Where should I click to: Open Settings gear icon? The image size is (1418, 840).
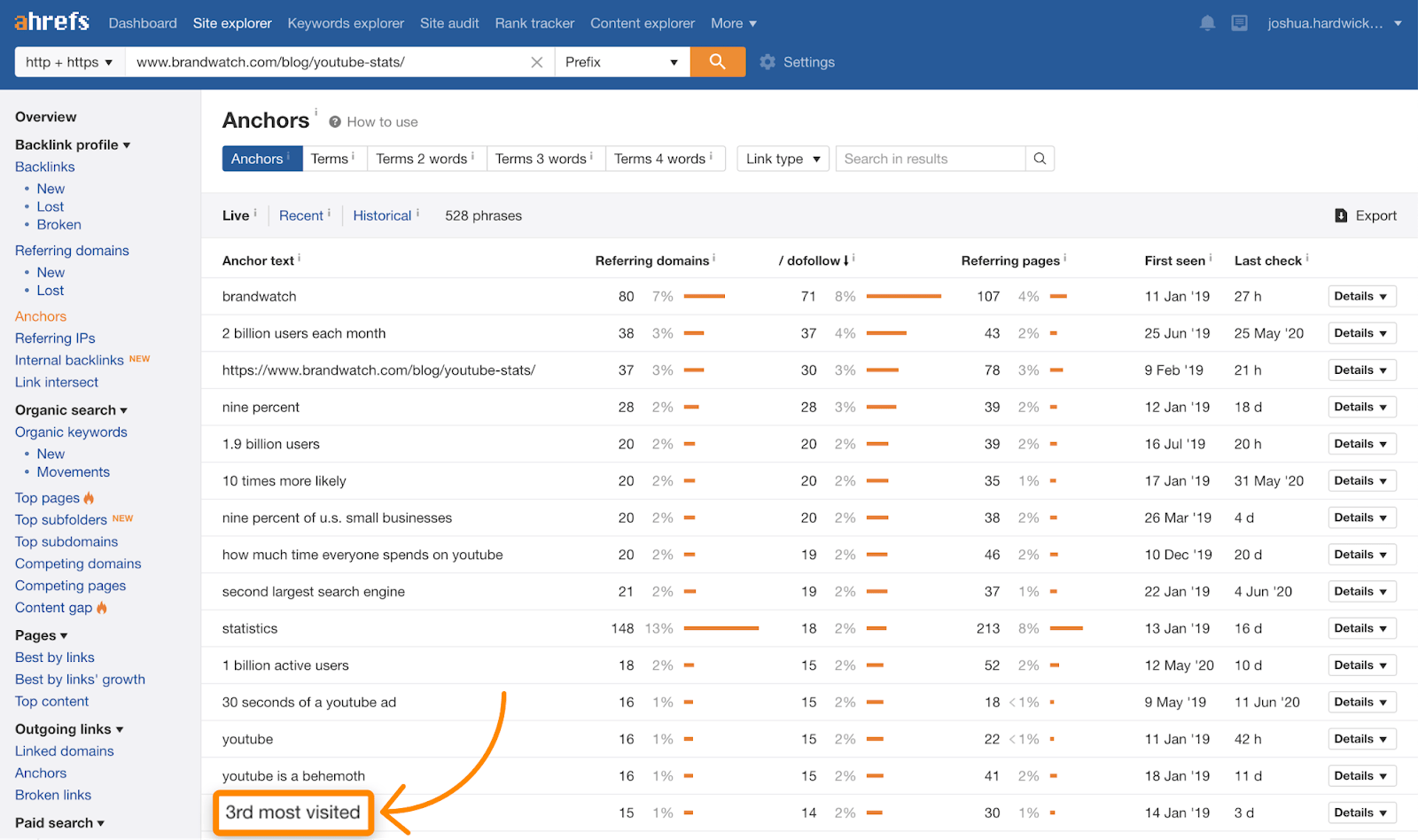click(x=767, y=62)
